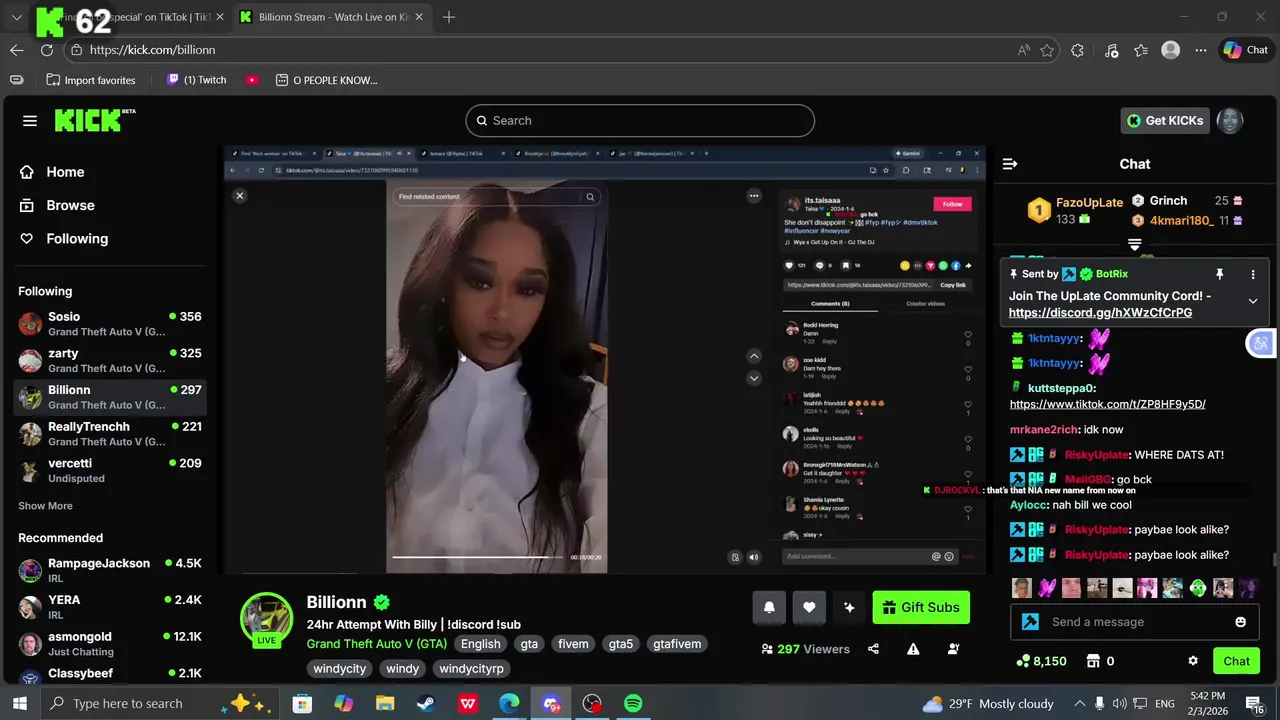Expand the pinned message chevron
1280x720 pixels.
1253,301
